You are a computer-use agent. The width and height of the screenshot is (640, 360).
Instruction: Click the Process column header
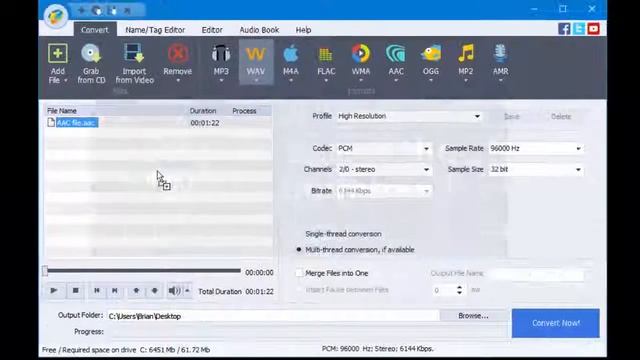click(244, 111)
